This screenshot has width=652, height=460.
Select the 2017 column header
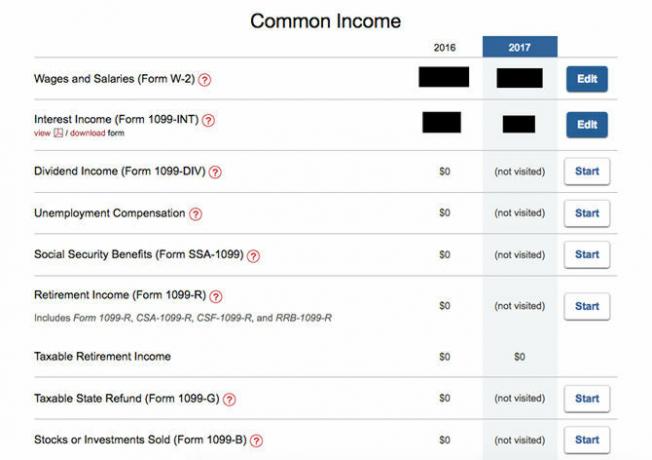pos(520,47)
